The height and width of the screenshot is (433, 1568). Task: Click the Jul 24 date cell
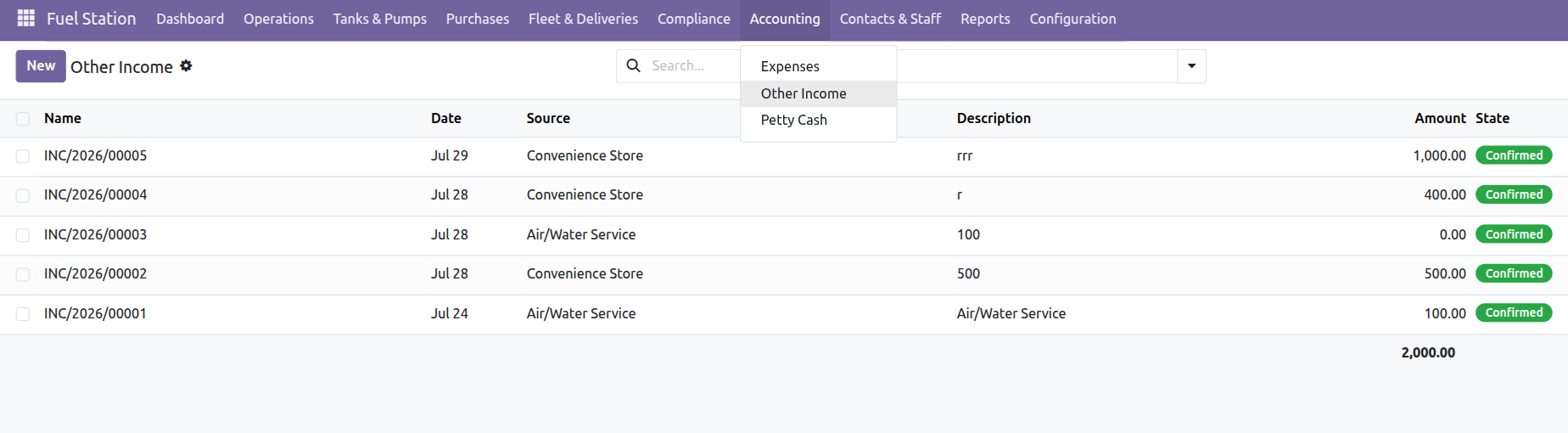(450, 313)
